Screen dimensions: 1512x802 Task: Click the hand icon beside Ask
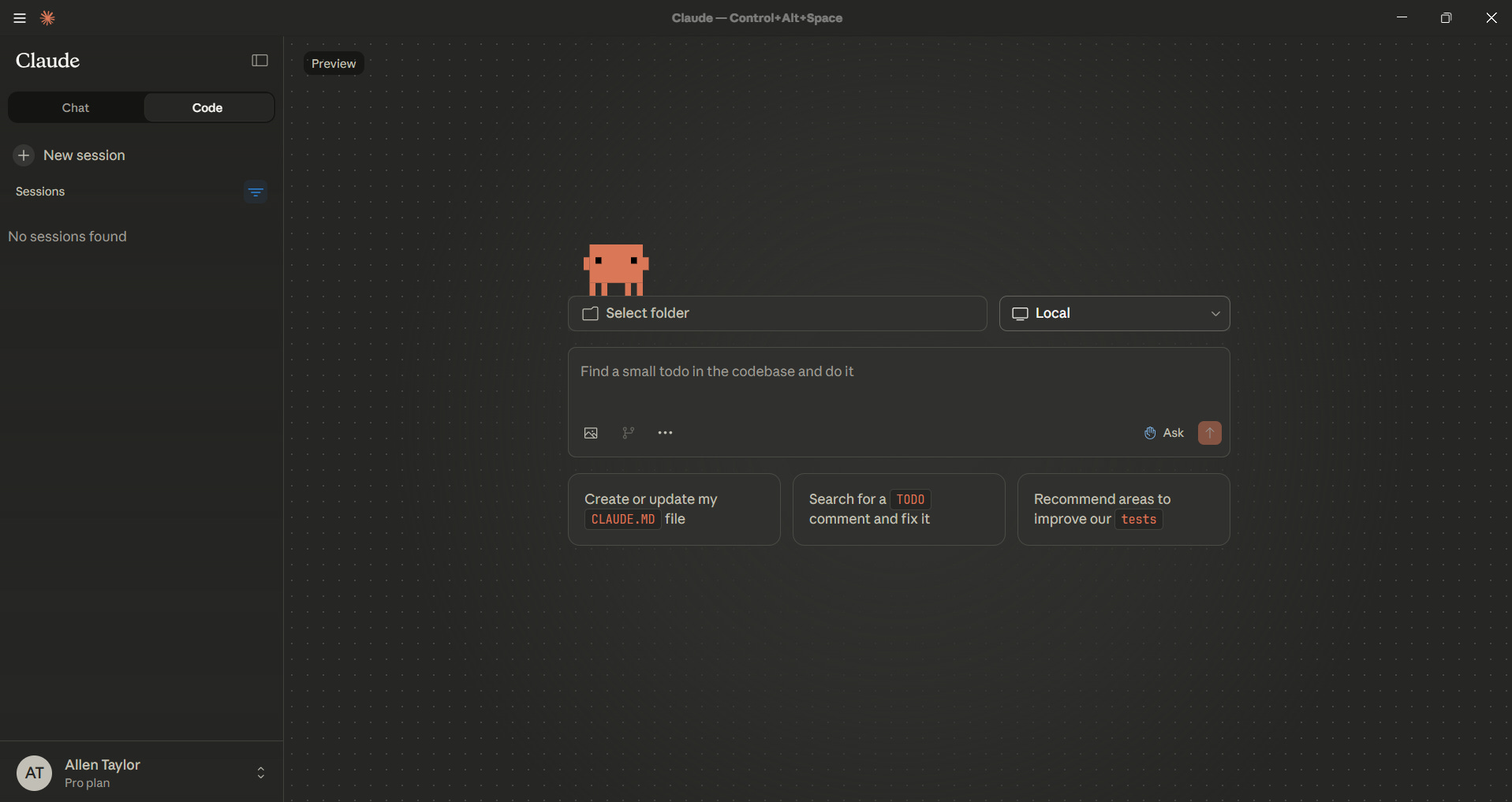point(1150,433)
